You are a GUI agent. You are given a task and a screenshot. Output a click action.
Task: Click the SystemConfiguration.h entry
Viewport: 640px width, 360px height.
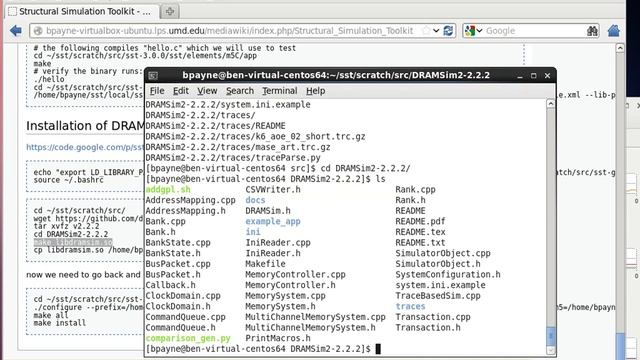point(448,274)
